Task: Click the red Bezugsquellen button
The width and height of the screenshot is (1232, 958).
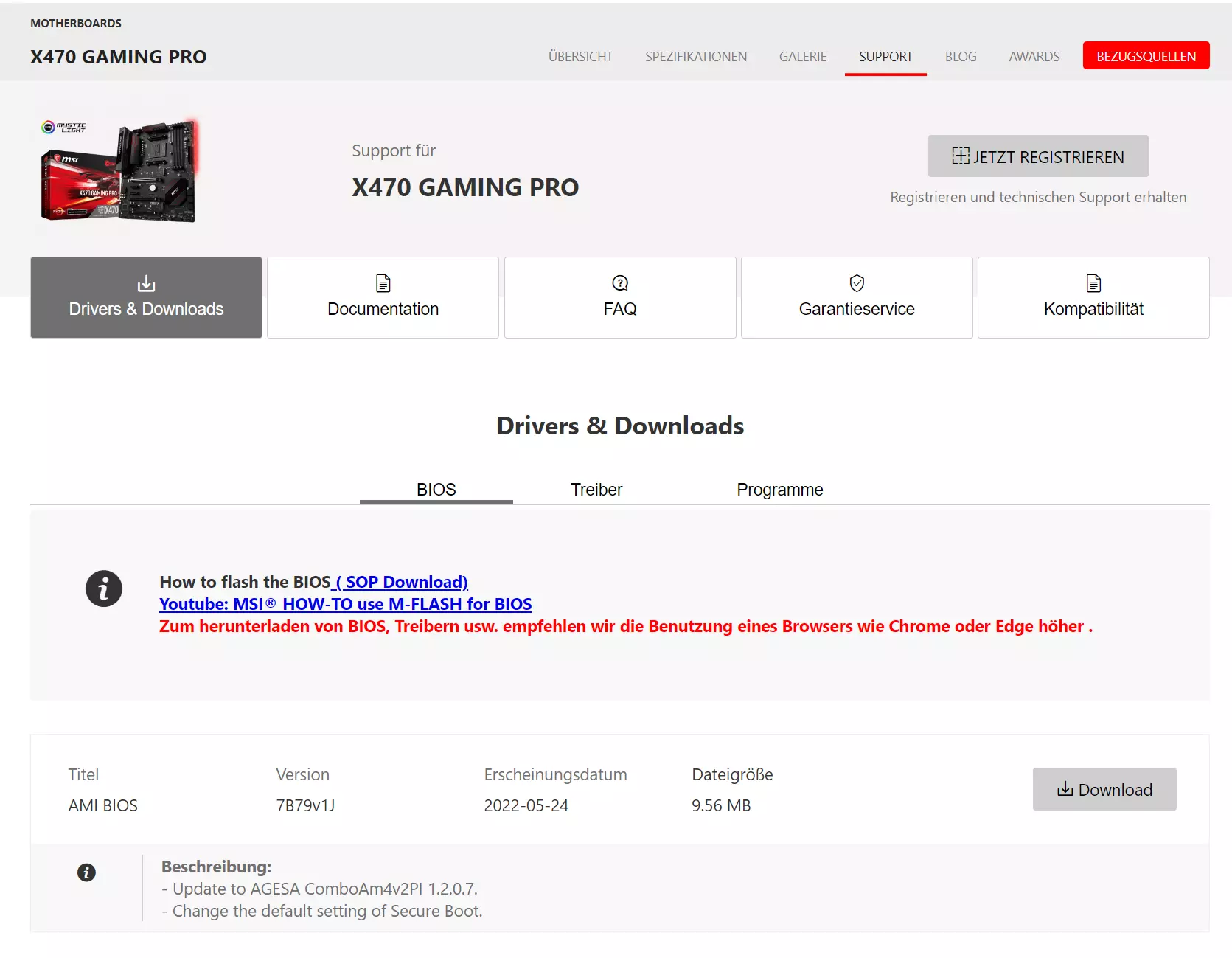Action: (x=1146, y=56)
